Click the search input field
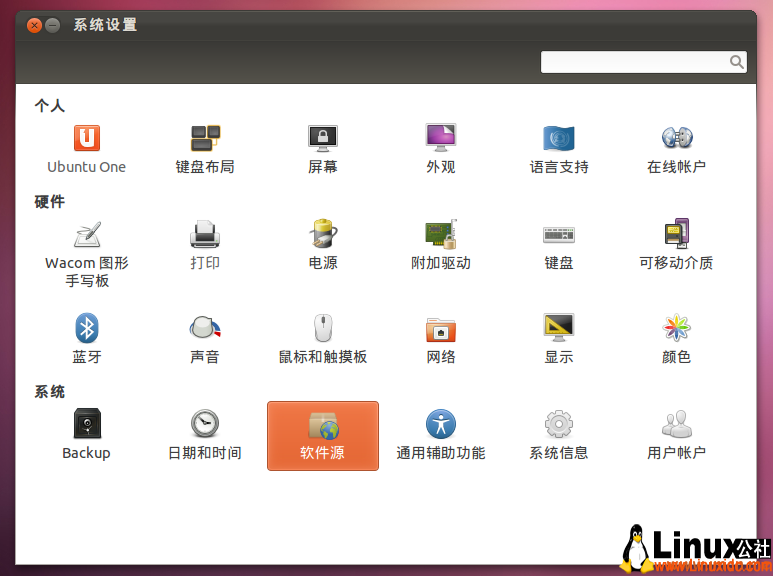Image resolution: width=773 pixels, height=576 pixels. [643, 62]
